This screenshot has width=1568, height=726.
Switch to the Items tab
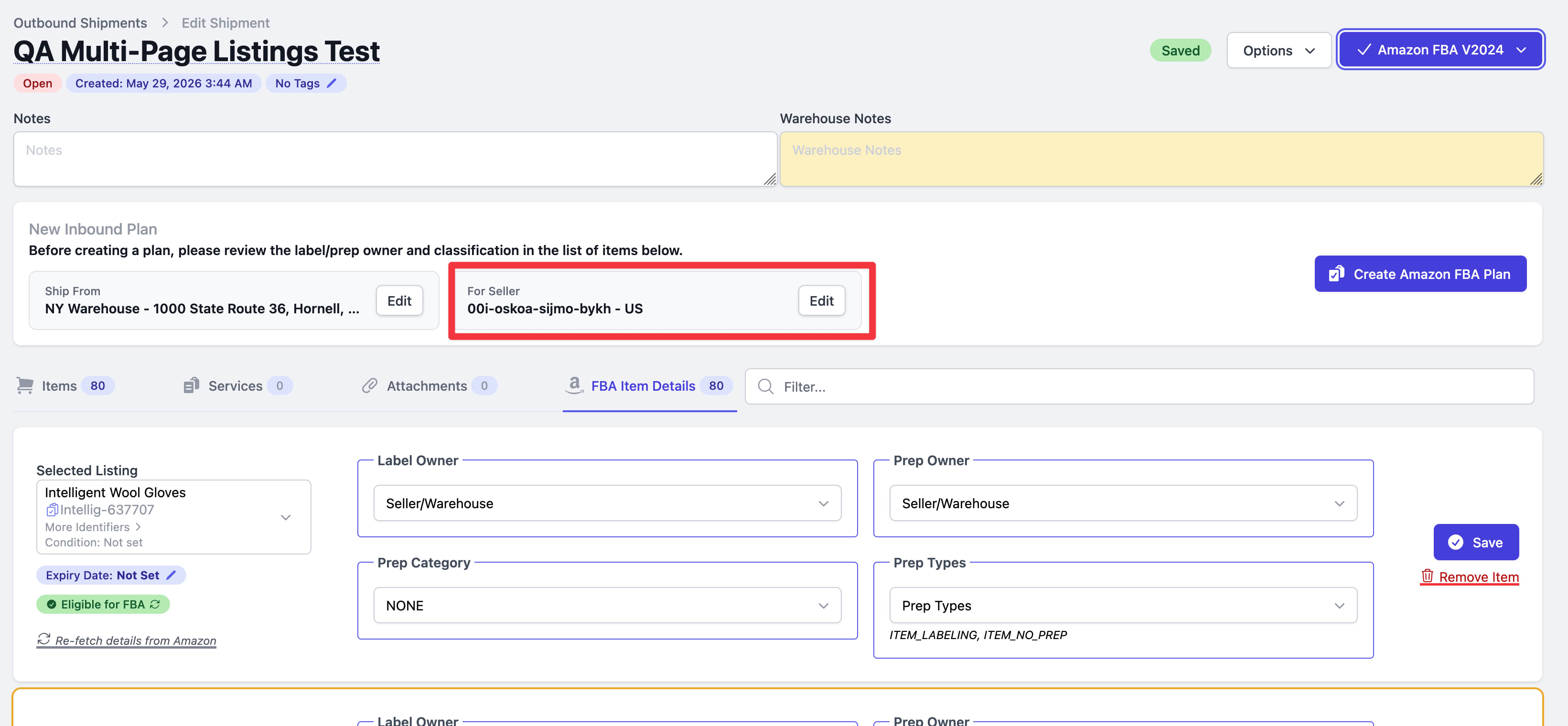coord(65,386)
